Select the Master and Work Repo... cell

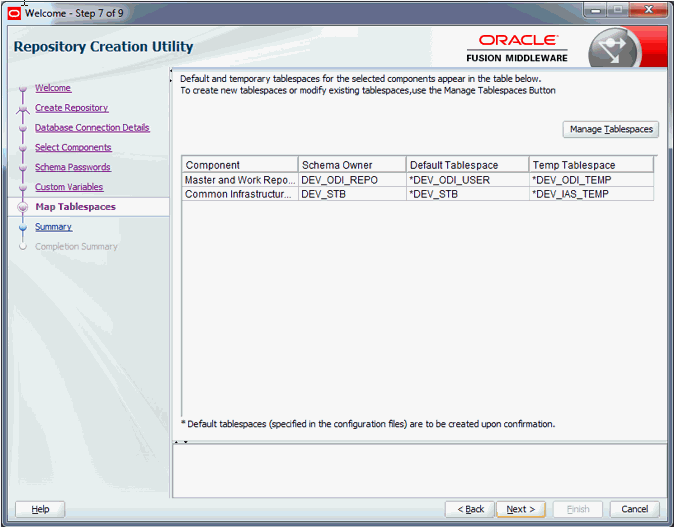(x=240, y=180)
